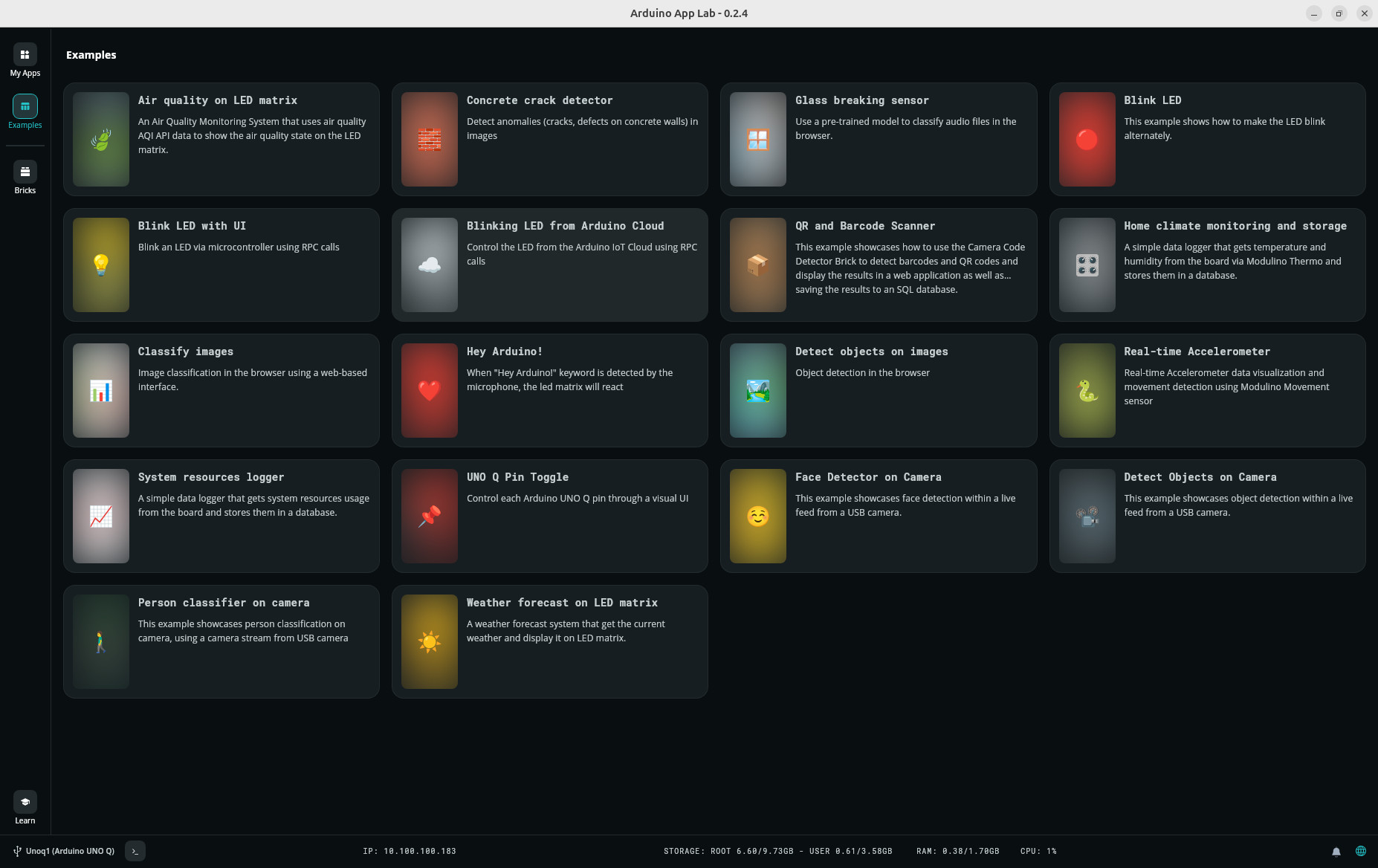Click the Real-time Accelerometer snake icon
The width and height of the screenshot is (1378, 868).
click(x=1087, y=390)
